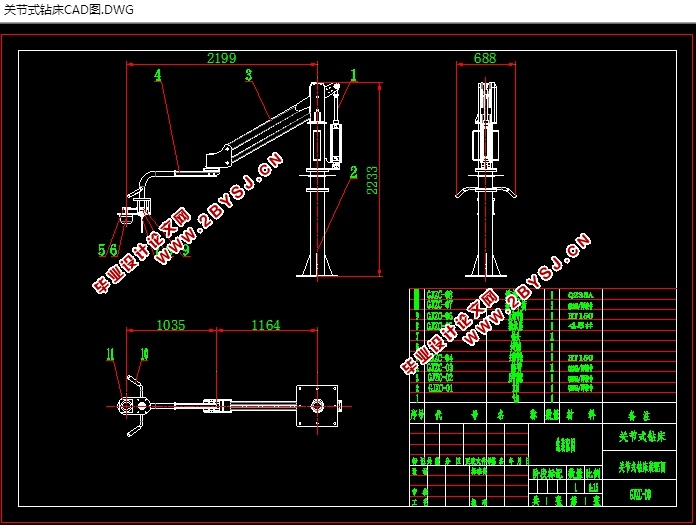Select the 2199 width dimension text
Screen dimensions: 696x525
(x=221, y=59)
